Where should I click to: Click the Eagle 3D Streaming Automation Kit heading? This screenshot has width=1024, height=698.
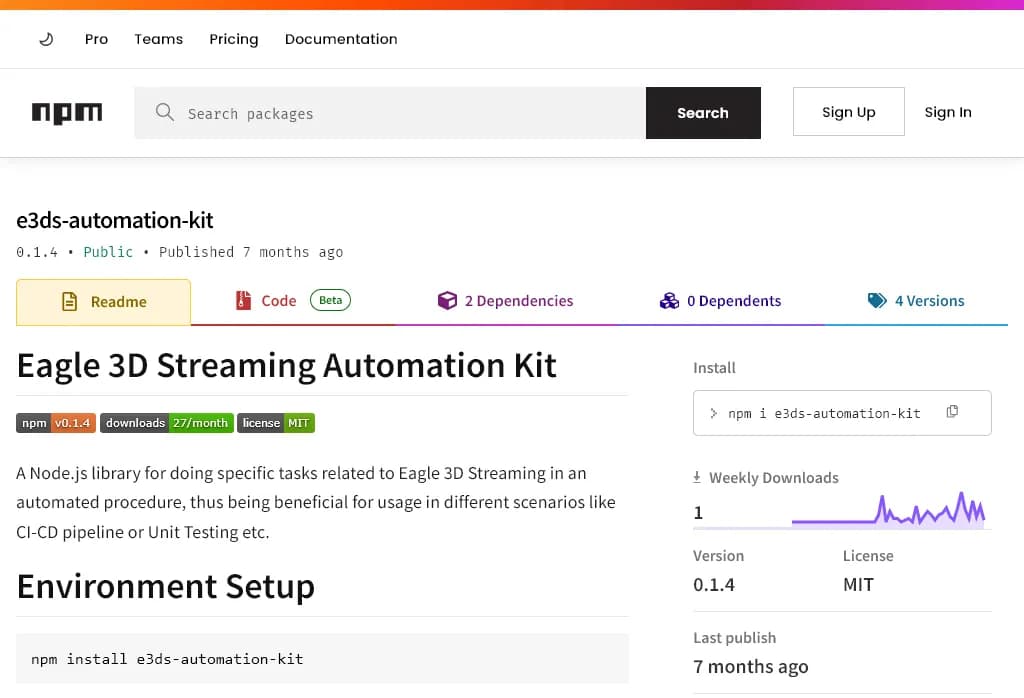coord(287,365)
